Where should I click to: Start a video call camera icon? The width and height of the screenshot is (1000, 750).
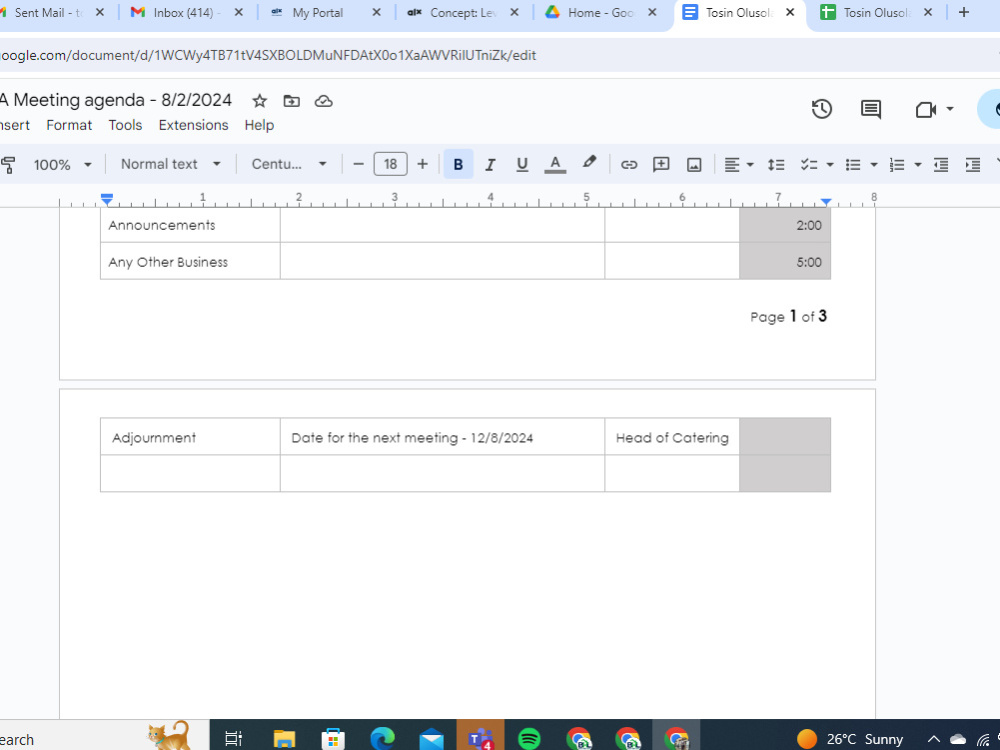(925, 110)
